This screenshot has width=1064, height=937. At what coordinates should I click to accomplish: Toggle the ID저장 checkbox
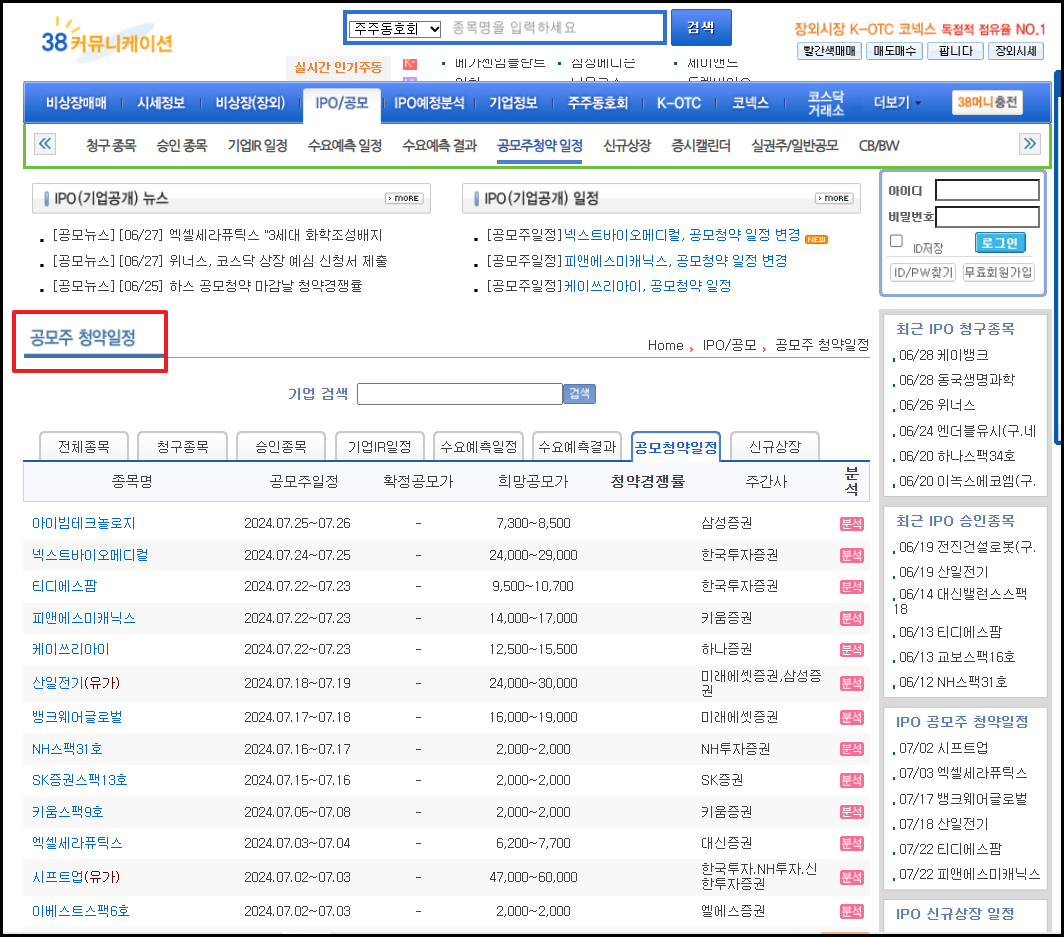[x=896, y=241]
